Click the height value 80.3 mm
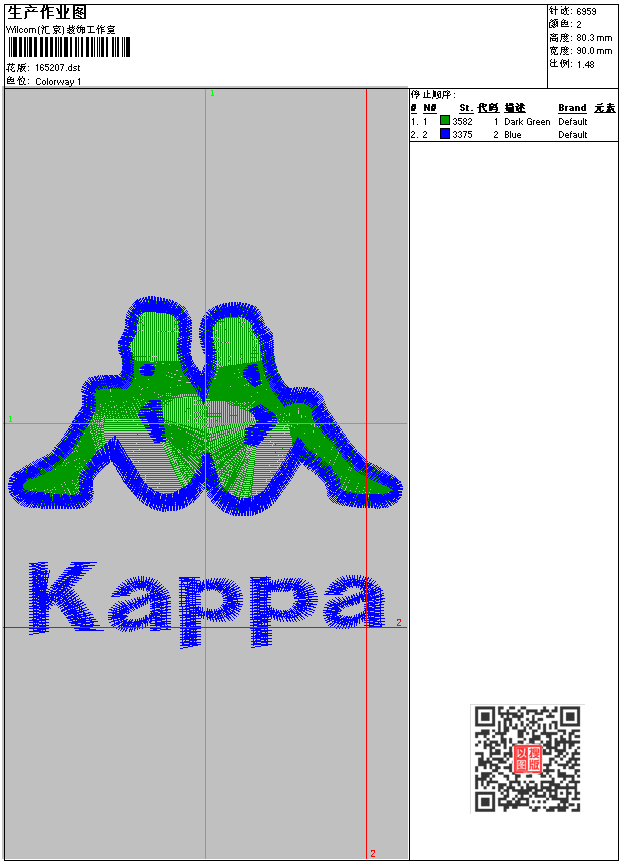620x861 pixels. coord(594,37)
